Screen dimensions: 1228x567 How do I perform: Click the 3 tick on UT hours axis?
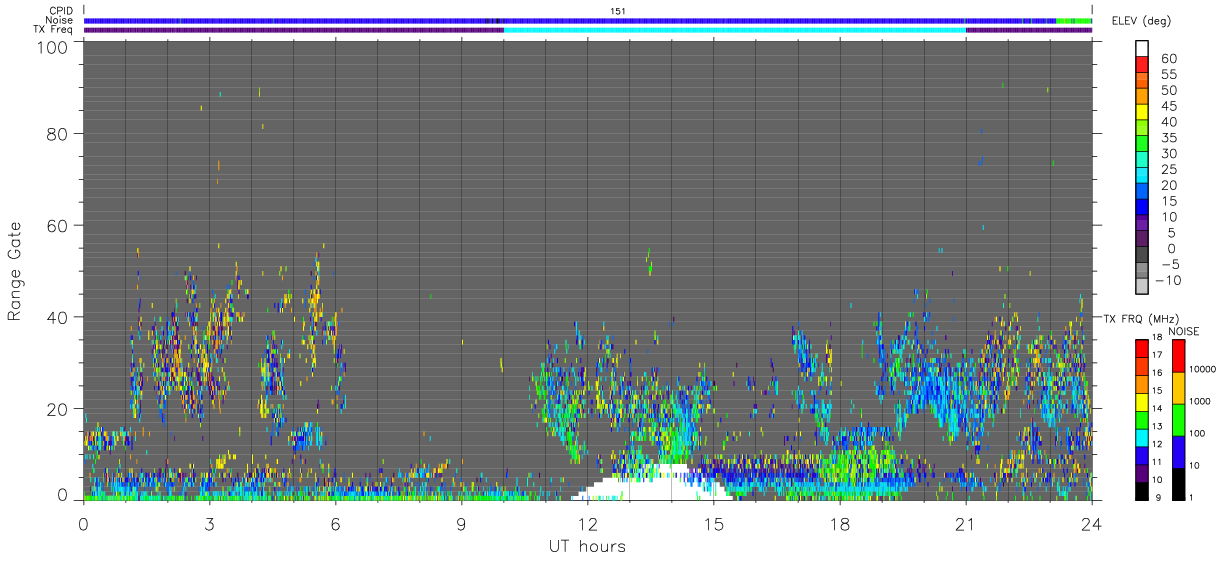[209, 523]
